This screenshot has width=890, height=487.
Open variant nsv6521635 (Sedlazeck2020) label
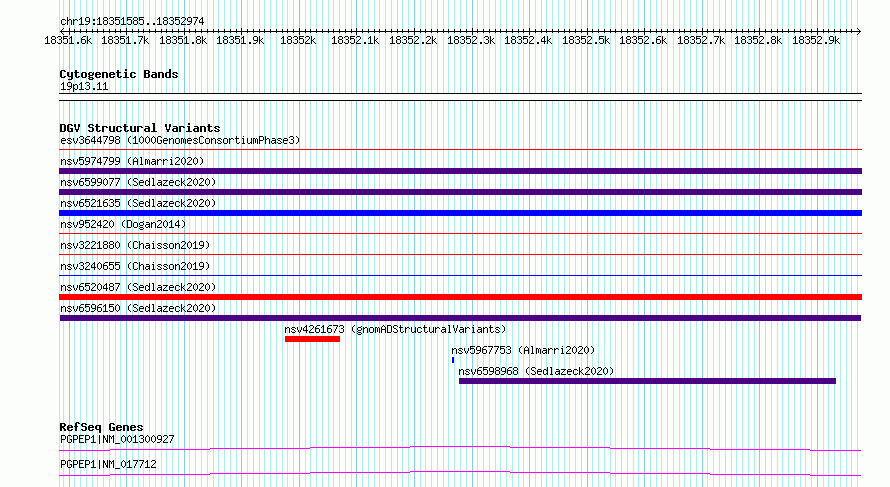(x=138, y=203)
